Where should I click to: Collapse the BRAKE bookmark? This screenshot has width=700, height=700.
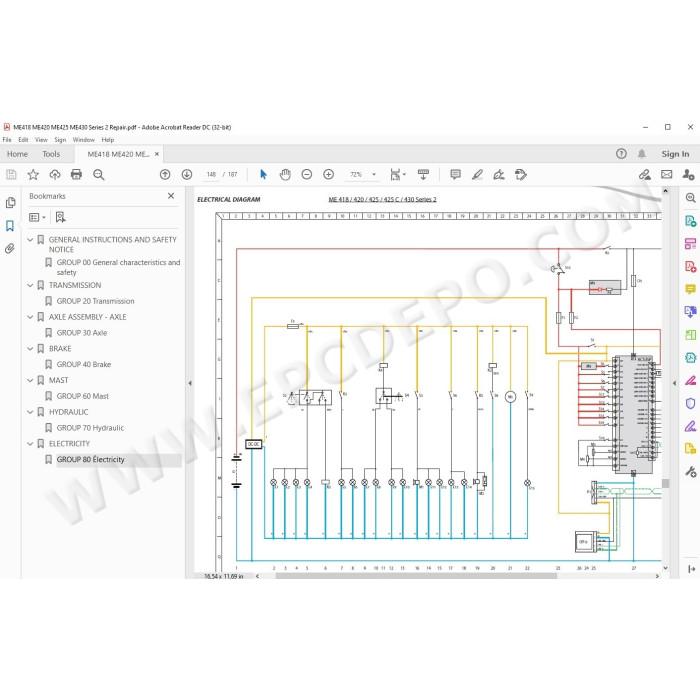pos(30,349)
